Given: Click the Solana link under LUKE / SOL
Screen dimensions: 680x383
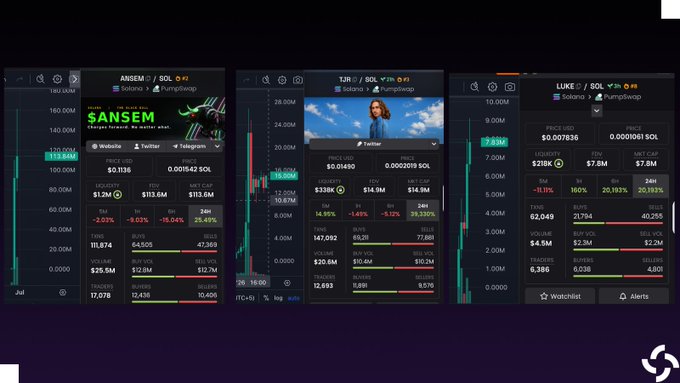Looking at the screenshot, I should point(569,97).
